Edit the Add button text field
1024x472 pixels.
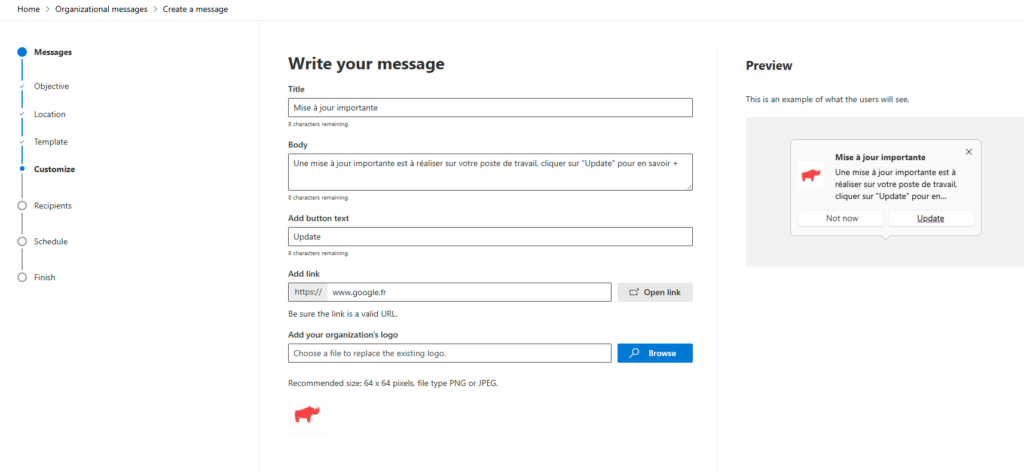[490, 237]
